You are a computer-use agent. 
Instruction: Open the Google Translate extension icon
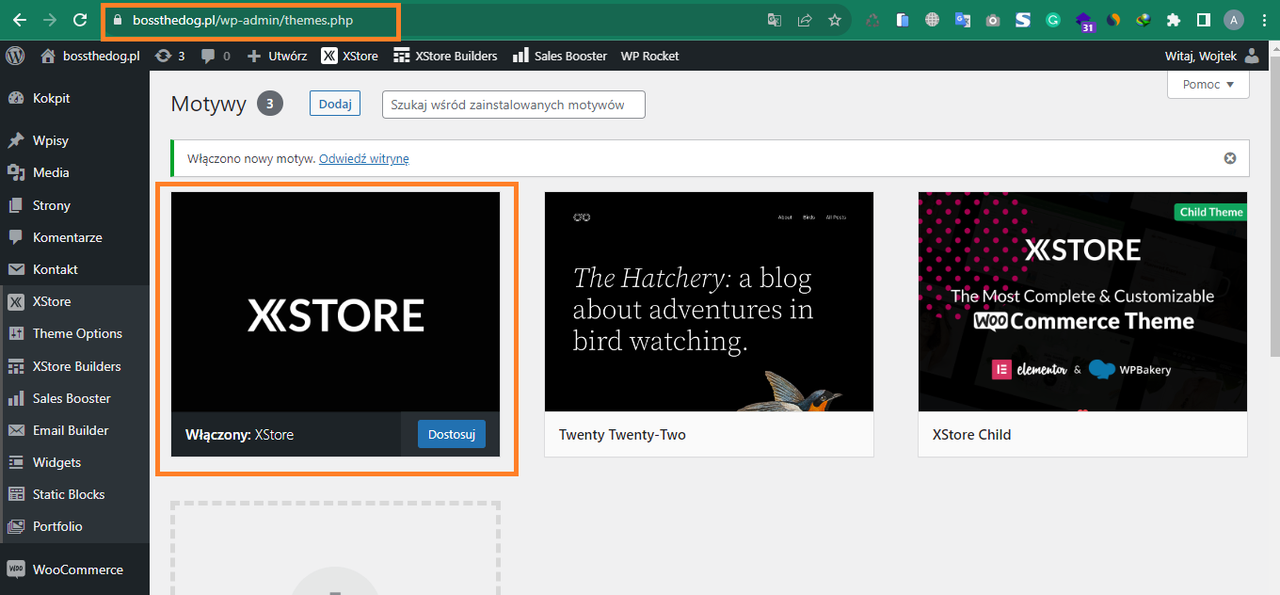(962, 20)
